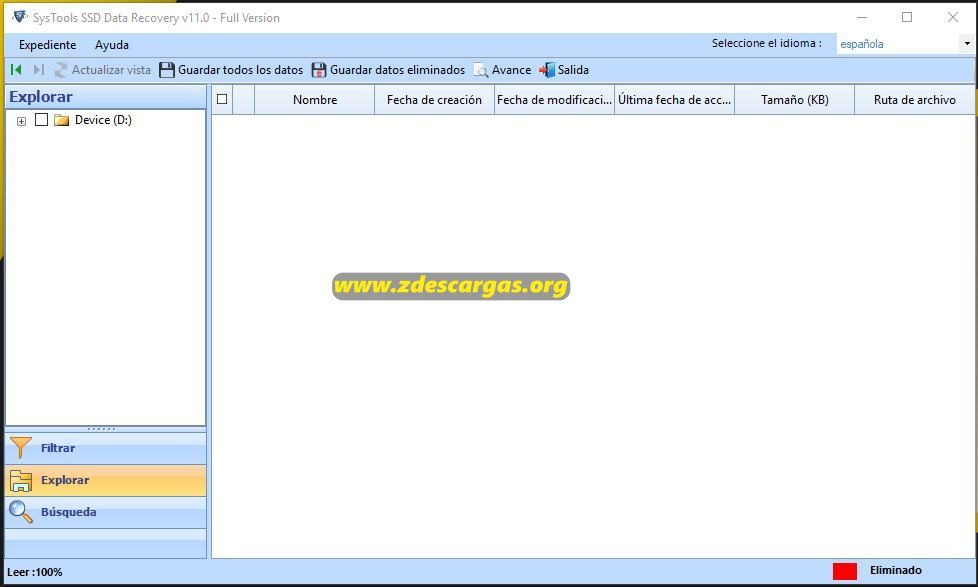Click the sidebar splitter grip dots
Screen dimensions: 978x587
coord(102,429)
